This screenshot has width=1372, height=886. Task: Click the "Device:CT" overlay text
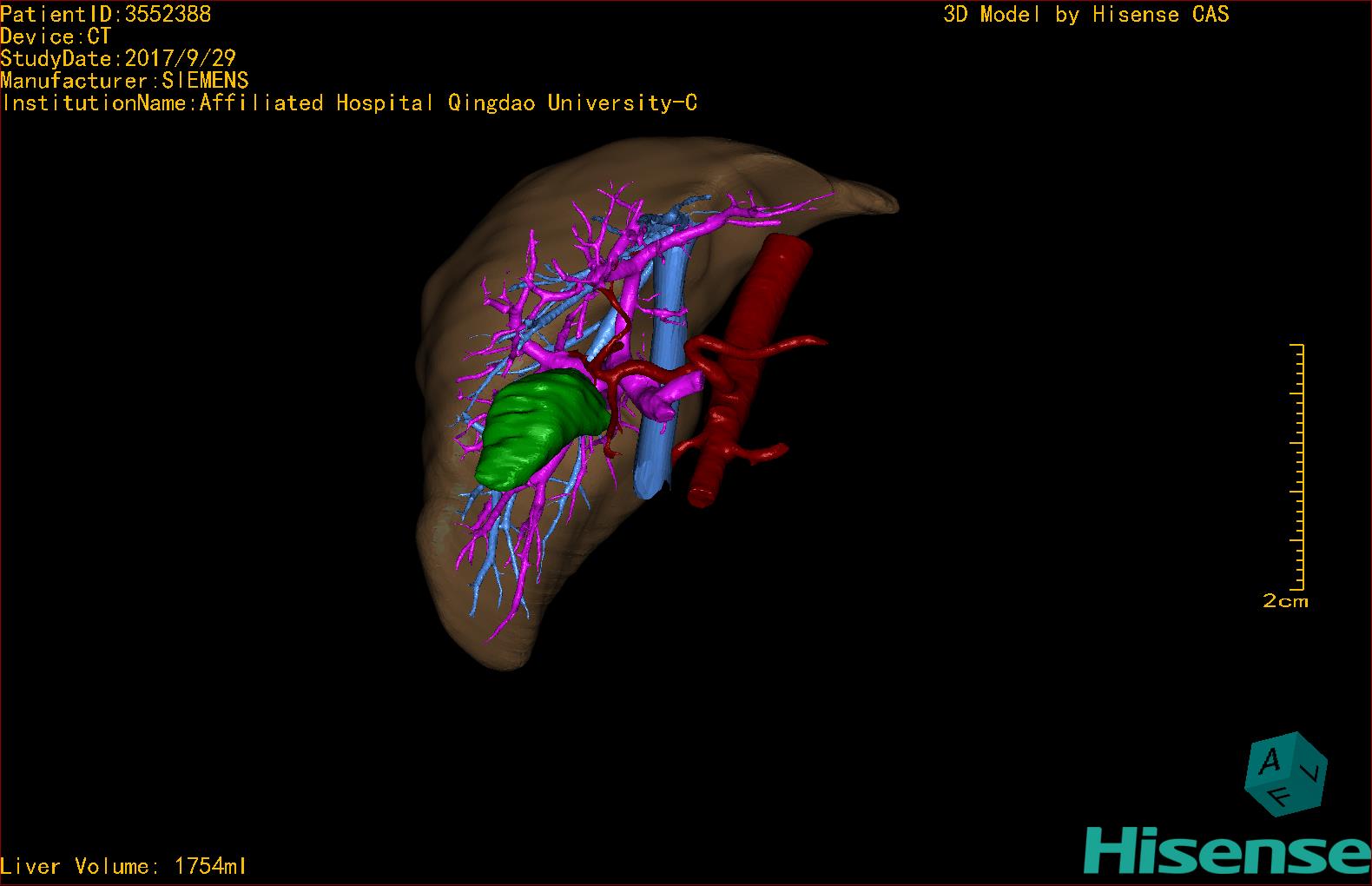point(56,36)
